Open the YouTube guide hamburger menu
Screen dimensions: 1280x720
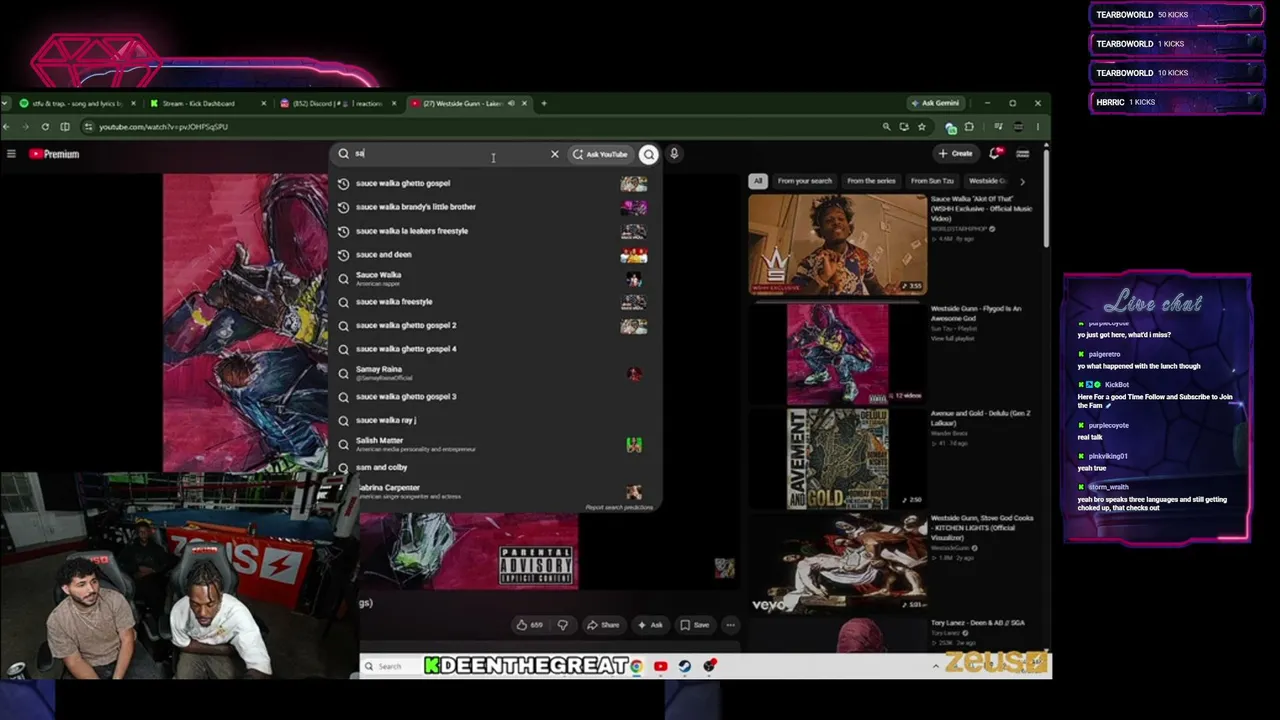pyautogui.click(x=11, y=154)
